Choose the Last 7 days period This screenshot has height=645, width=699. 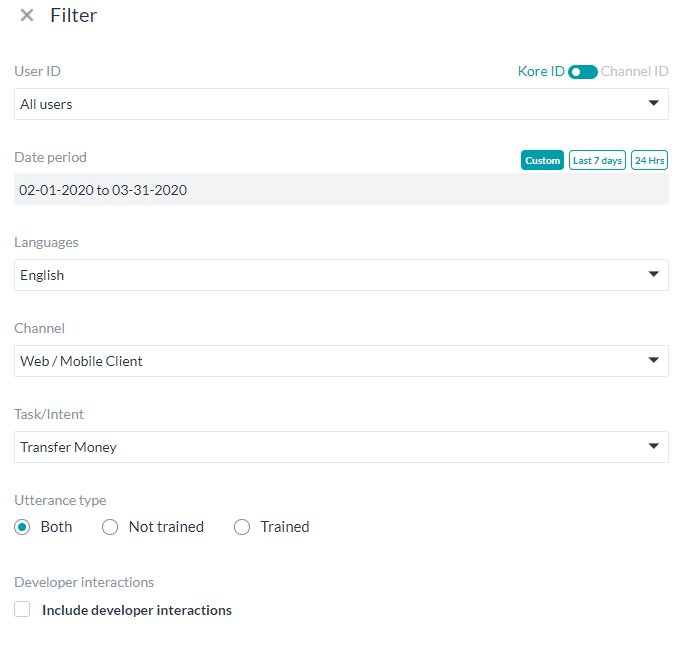coord(597,161)
